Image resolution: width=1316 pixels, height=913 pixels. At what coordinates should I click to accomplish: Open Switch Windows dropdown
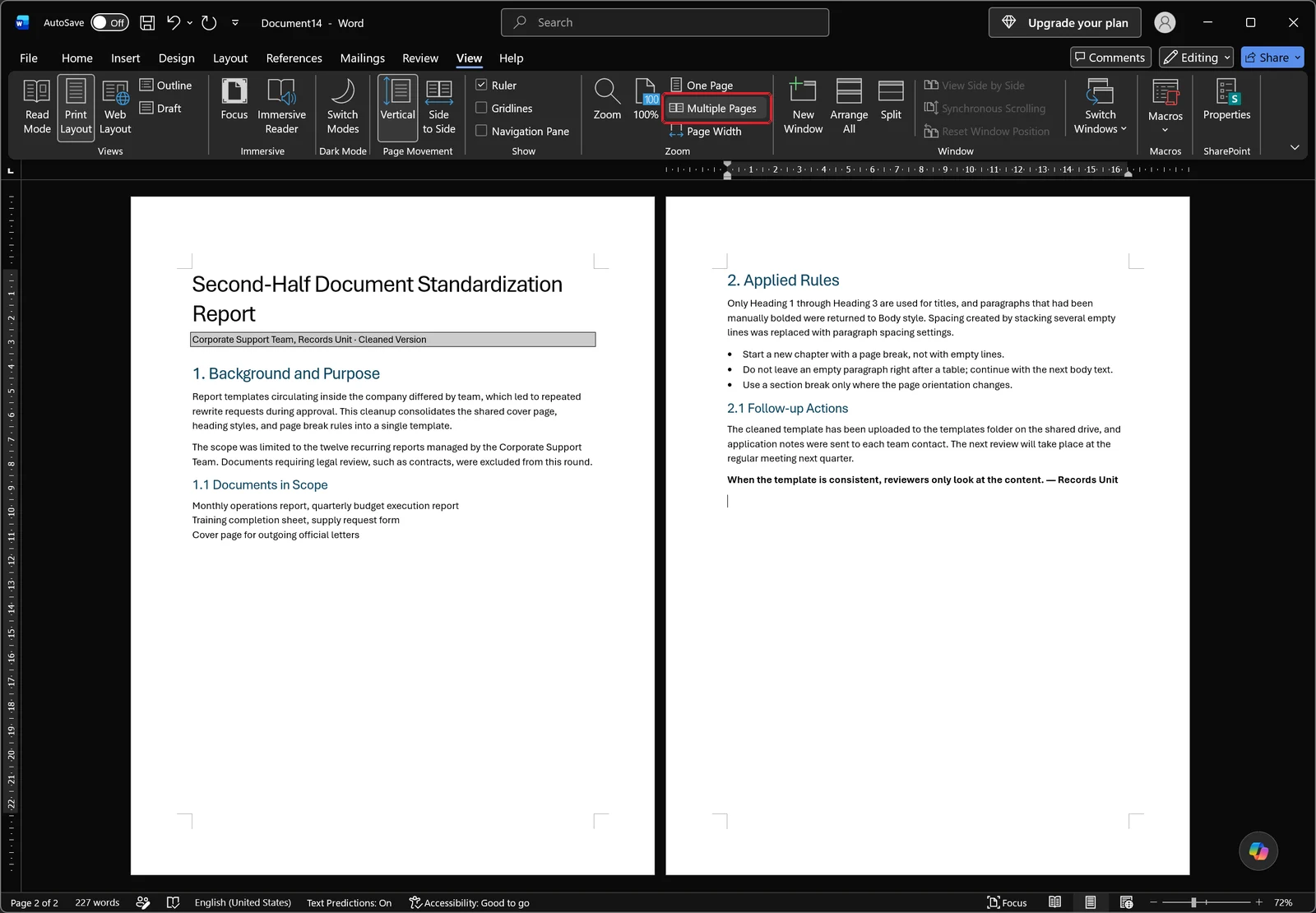[x=1101, y=107]
